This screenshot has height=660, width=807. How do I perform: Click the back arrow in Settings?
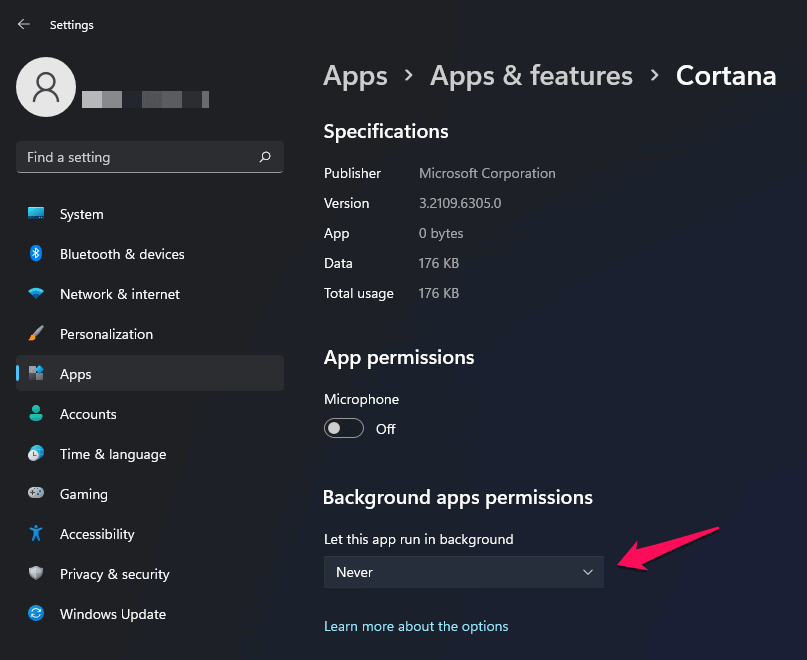point(24,24)
